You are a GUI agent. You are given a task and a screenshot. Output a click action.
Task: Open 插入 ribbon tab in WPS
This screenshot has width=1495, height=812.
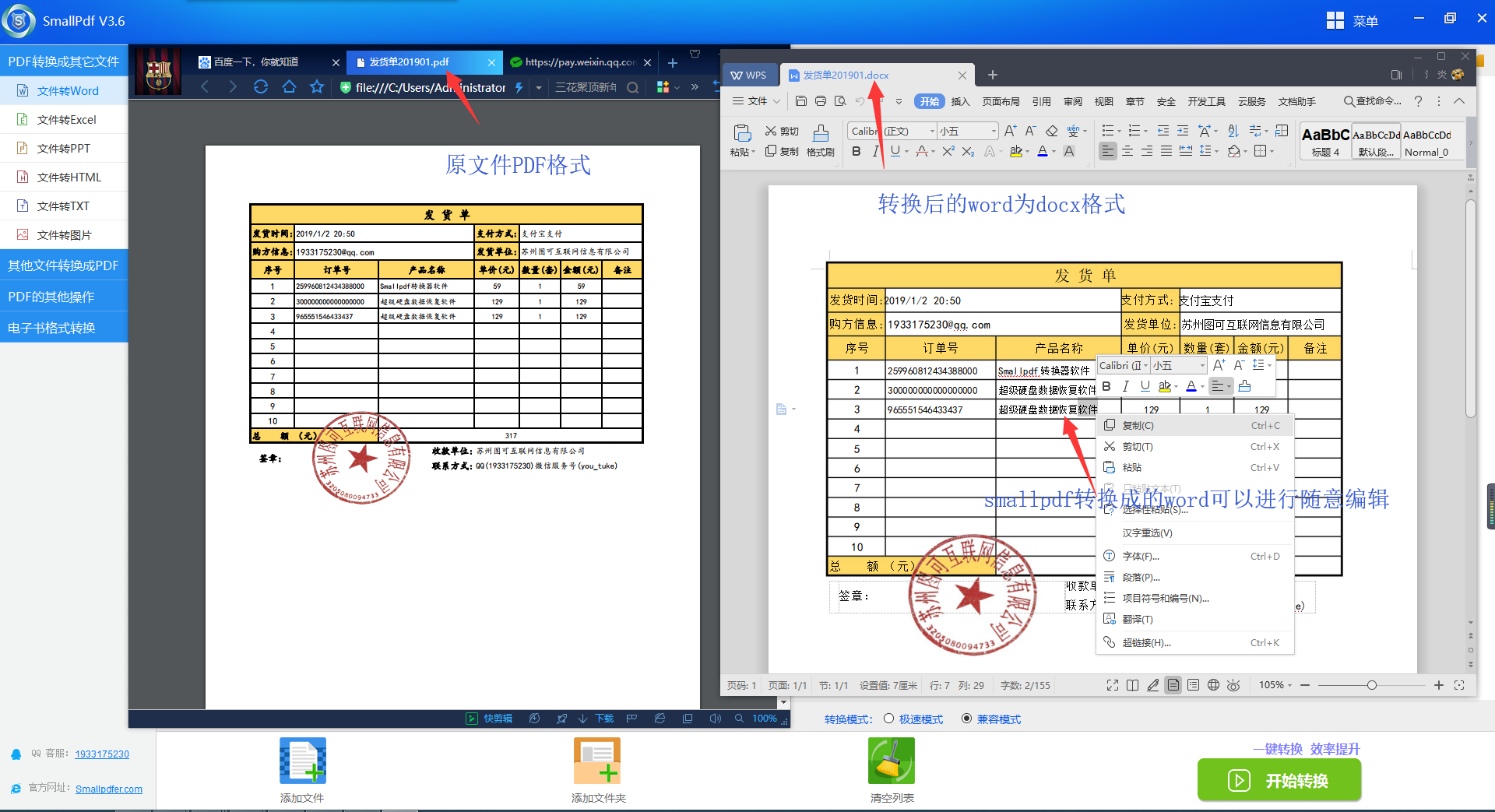pos(960,101)
